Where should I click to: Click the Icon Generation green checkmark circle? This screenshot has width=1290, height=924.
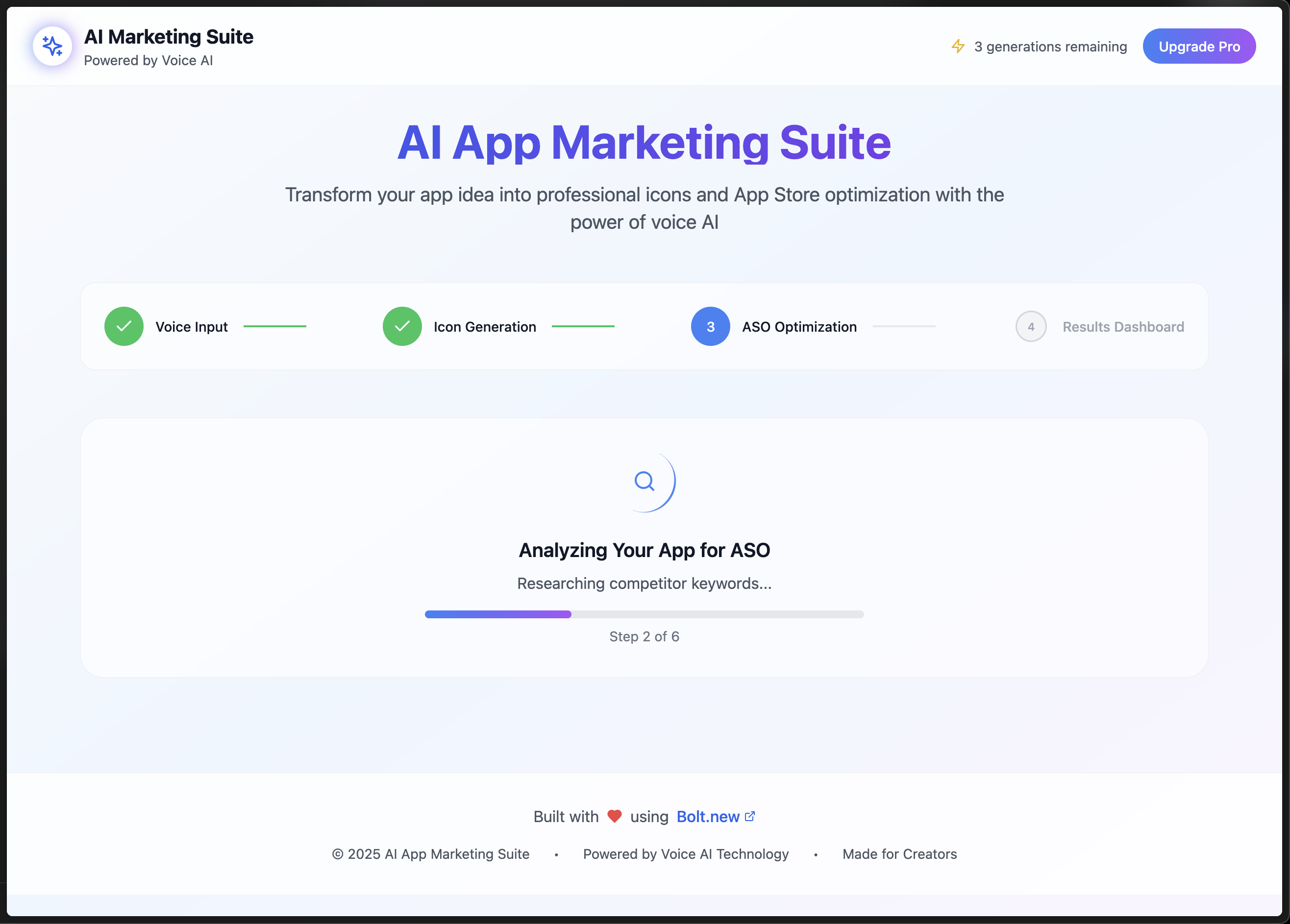(x=402, y=326)
